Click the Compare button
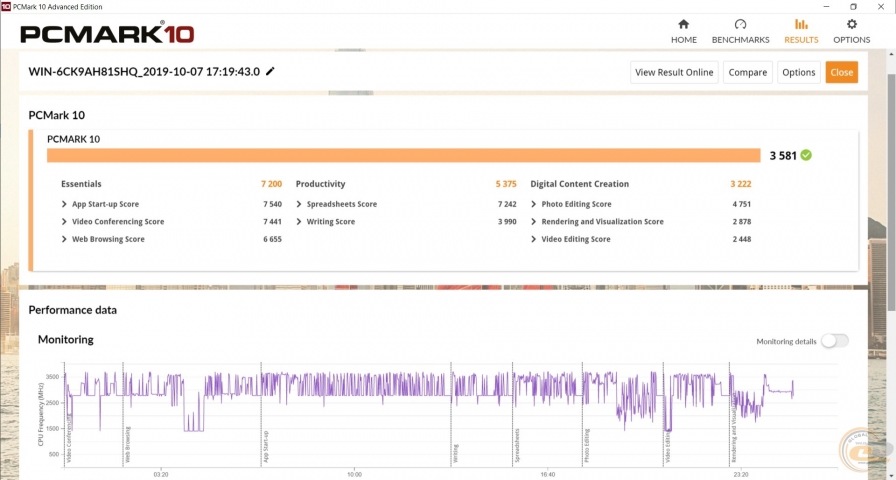 coord(747,72)
